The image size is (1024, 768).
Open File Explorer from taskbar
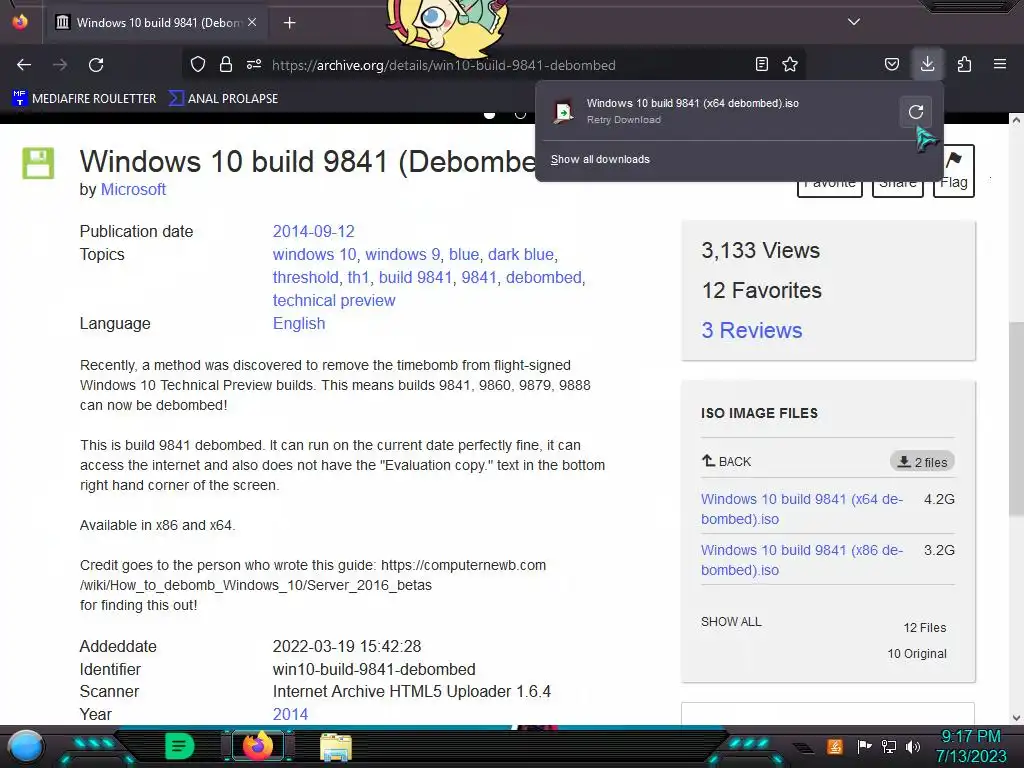336,747
